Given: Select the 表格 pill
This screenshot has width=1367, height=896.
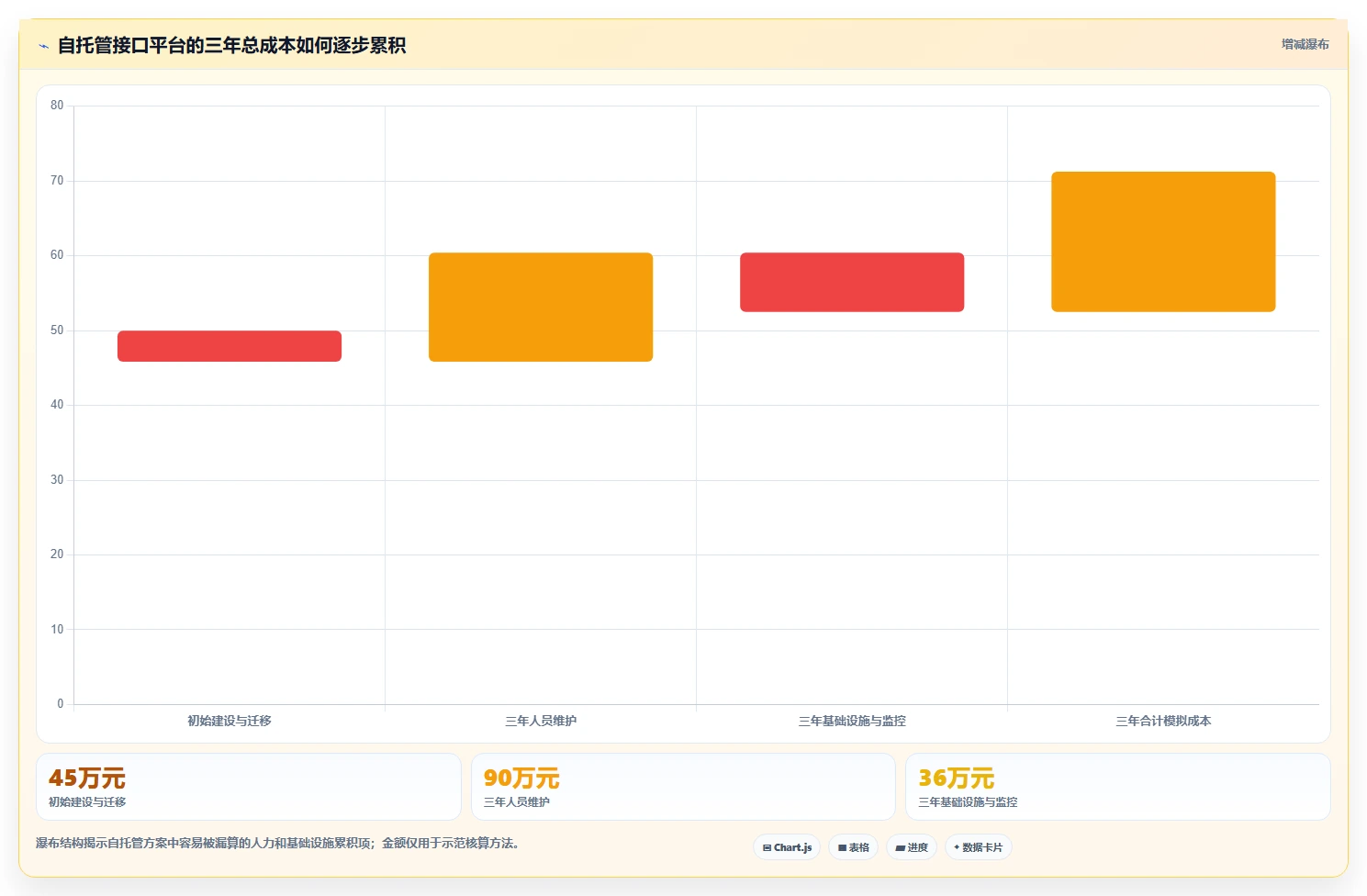Looking at the screenshot, I should [x=854, y=847].
